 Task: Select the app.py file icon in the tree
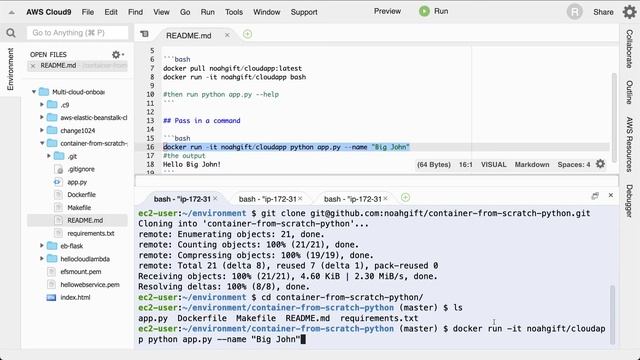click(x=58, y=182)
